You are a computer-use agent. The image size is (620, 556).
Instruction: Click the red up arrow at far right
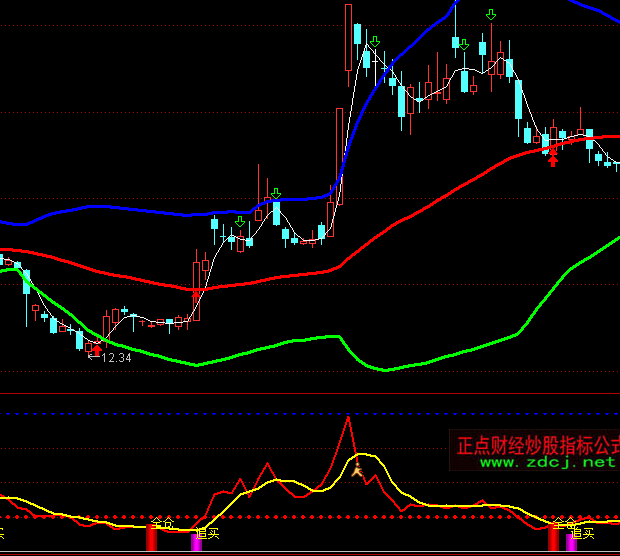pos(552,159)
